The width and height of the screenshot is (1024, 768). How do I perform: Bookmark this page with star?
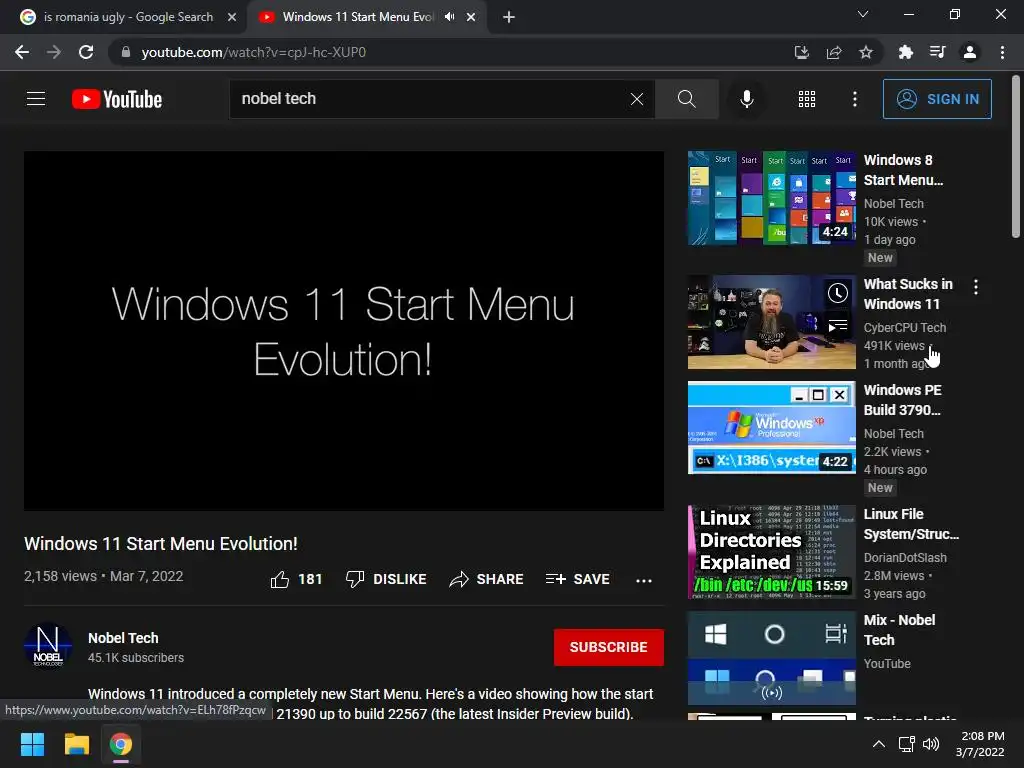866,52
